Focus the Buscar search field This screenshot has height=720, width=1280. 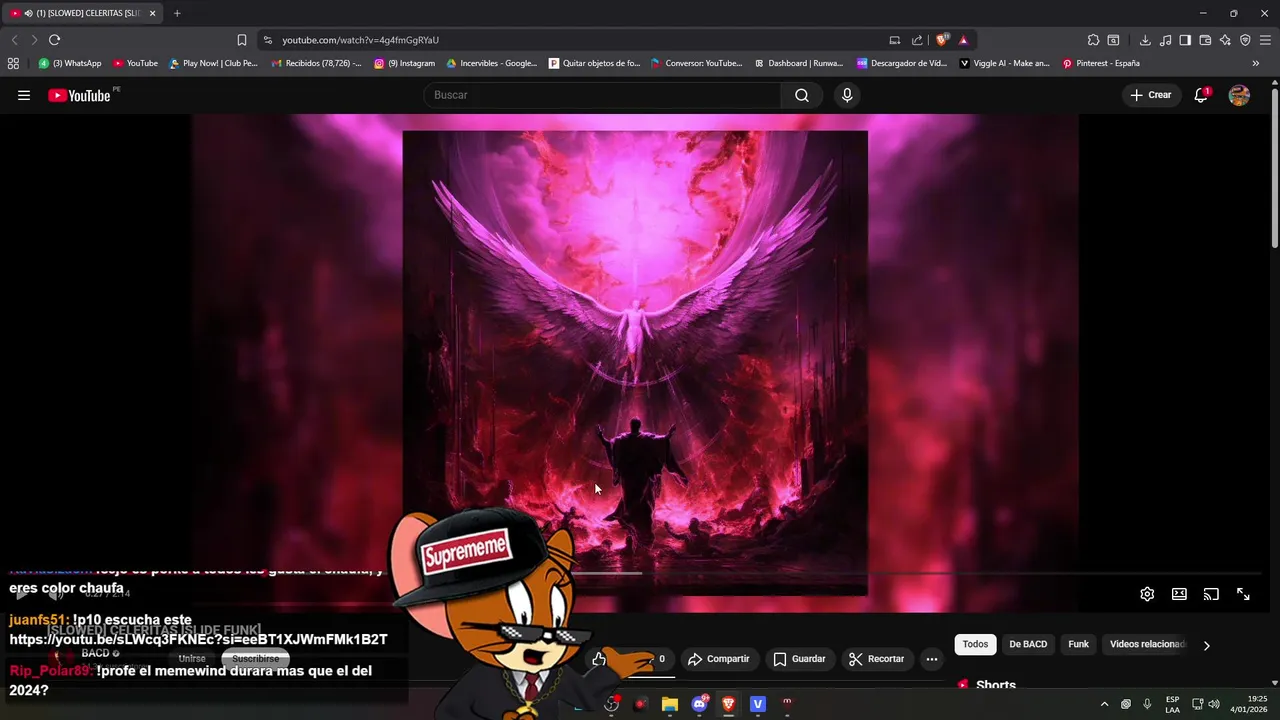602,95
